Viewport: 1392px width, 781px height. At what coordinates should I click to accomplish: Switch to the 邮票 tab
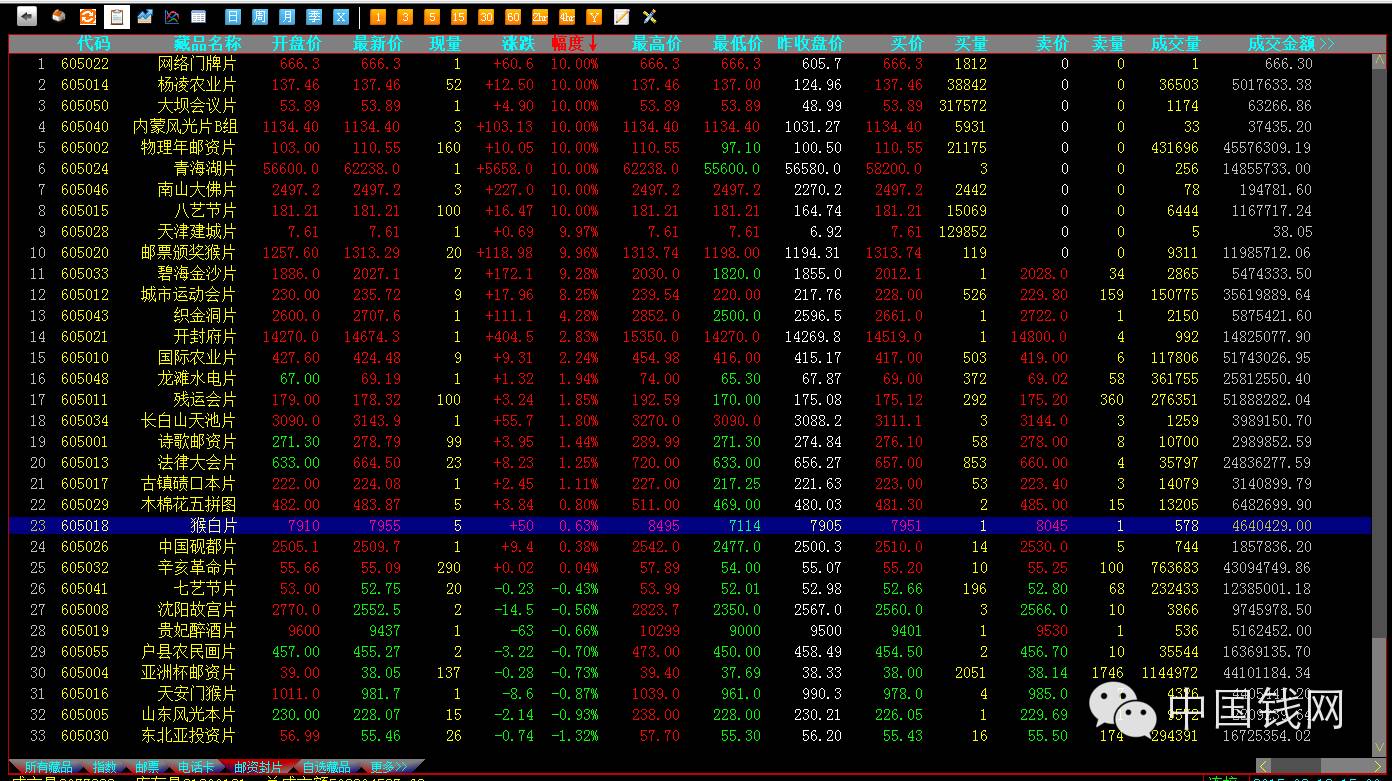(148, 767)
